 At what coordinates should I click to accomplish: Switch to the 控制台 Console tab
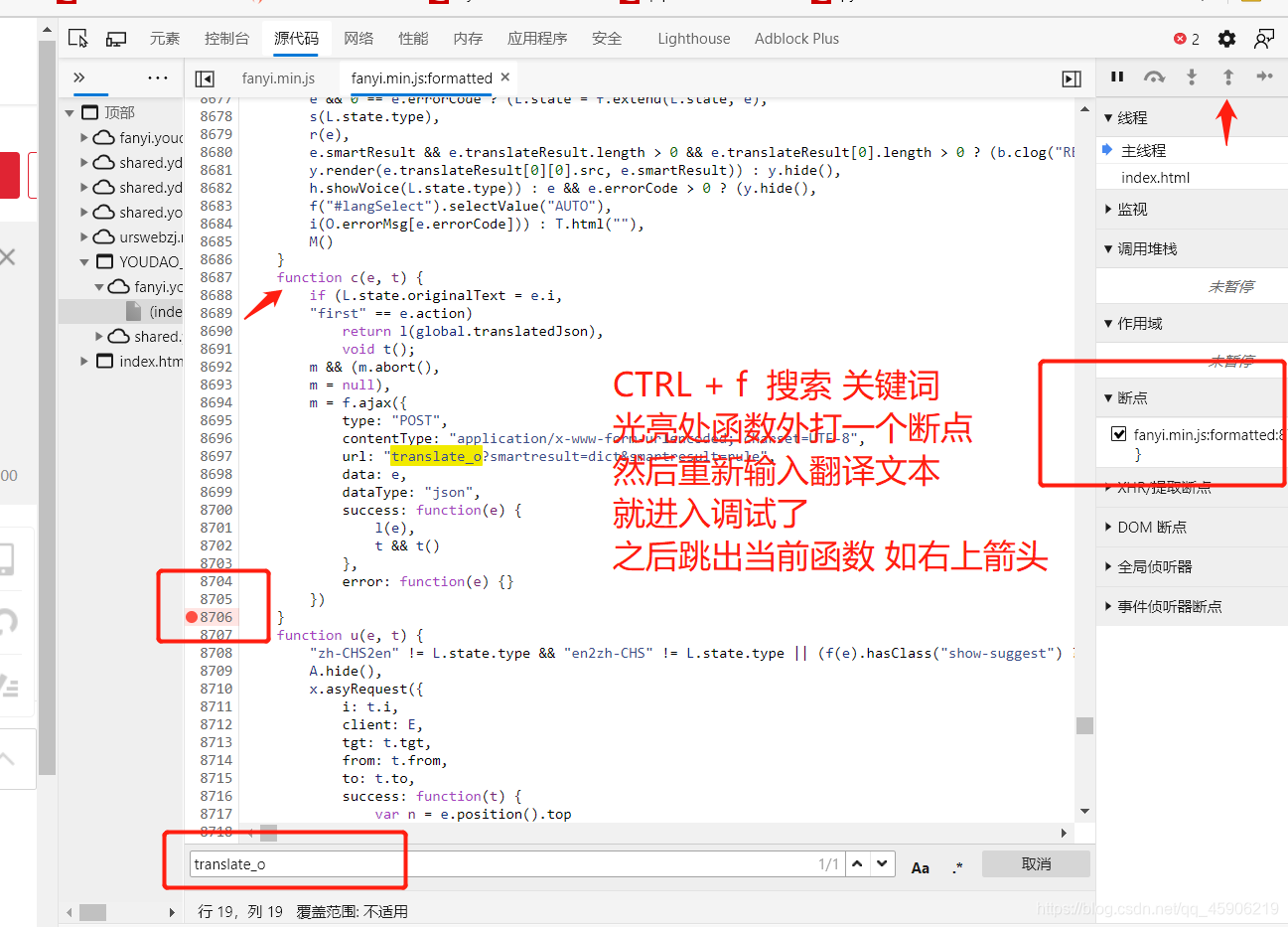click(x=226, y=39)
